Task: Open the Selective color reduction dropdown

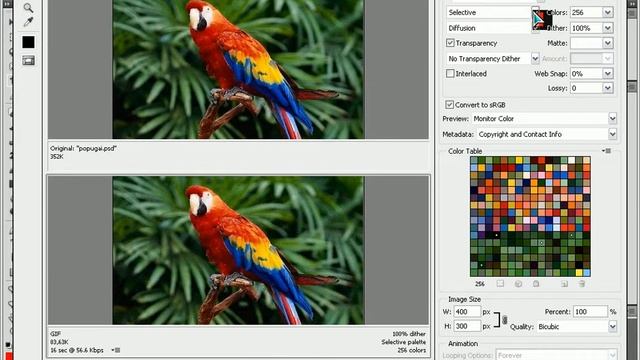Action: [x=493, y=12]
